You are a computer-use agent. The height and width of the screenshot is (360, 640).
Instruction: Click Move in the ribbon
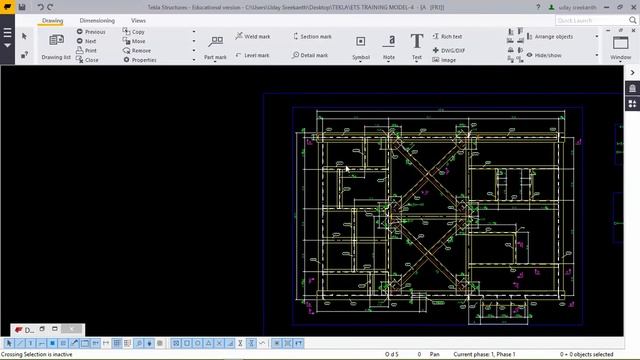pyautogui.click(x=134, y=41)
